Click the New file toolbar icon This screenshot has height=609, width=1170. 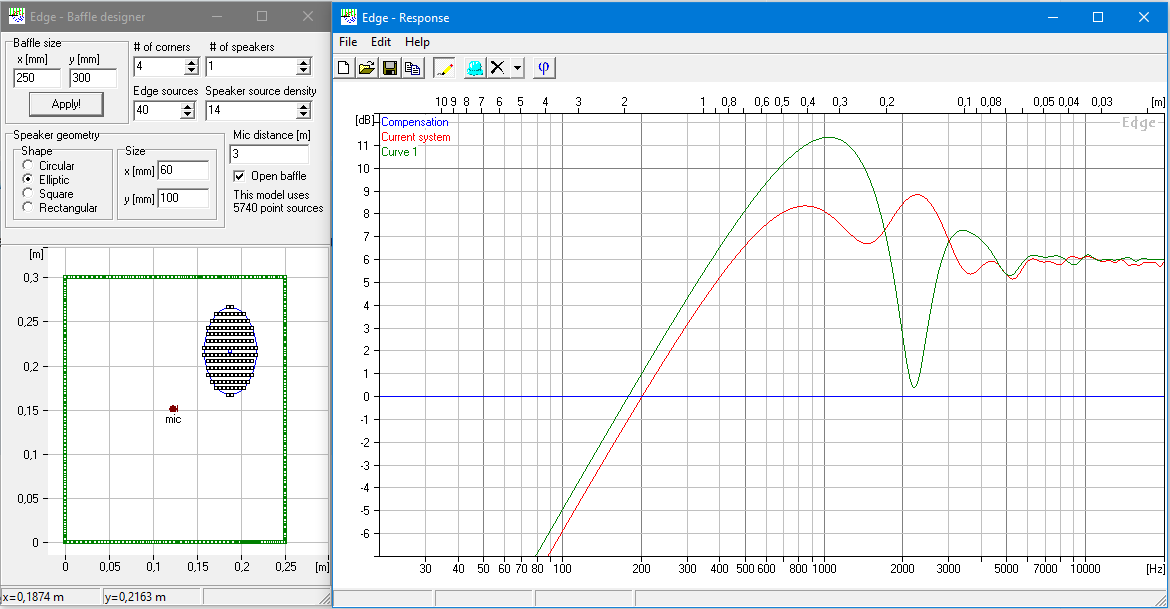tap(344, 68)
